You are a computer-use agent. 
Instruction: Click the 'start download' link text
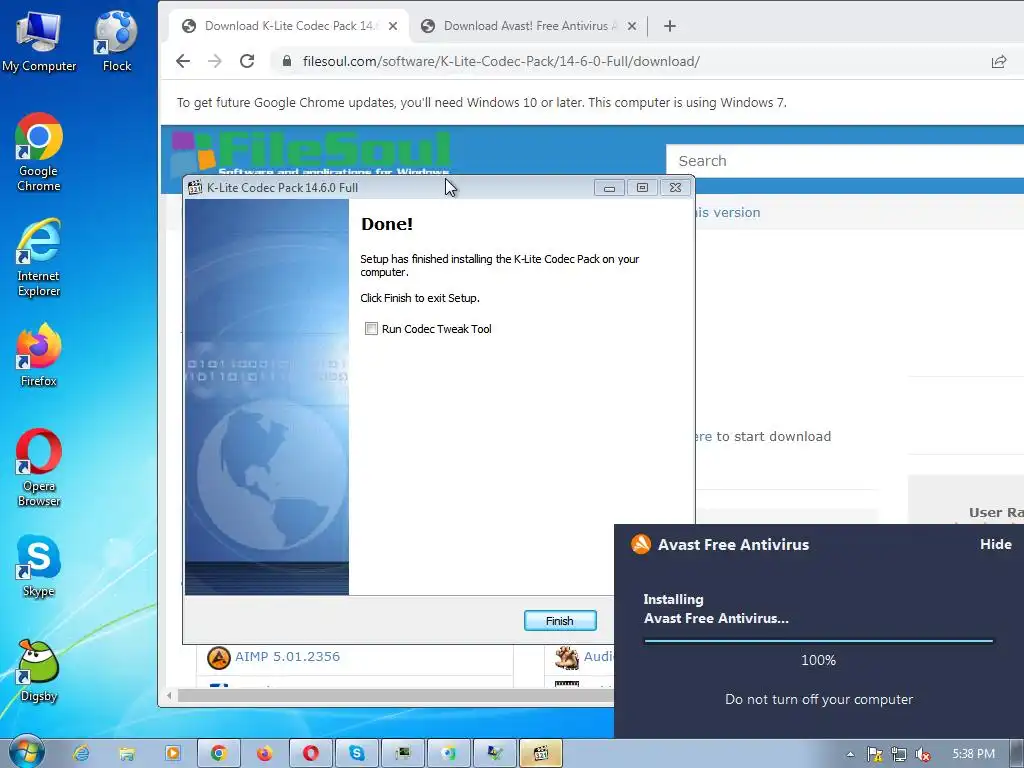(x=782, y=436)
